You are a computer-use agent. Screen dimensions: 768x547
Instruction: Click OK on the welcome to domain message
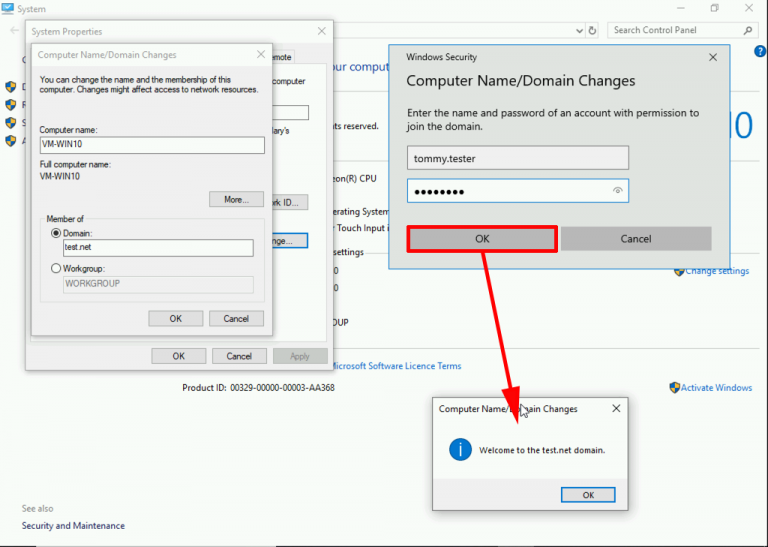587,495
